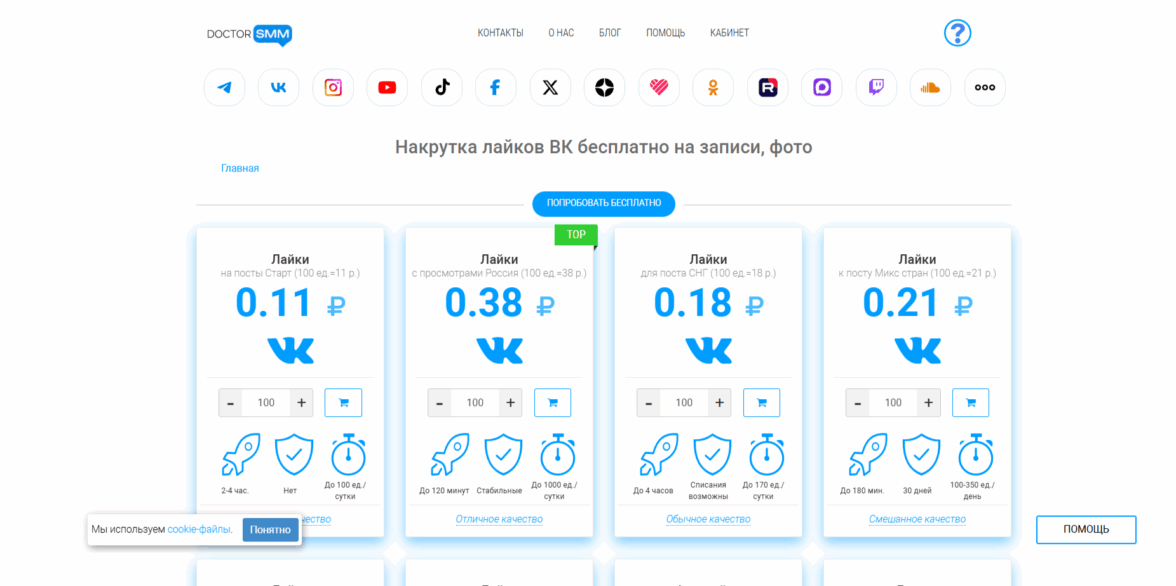Image resolution: width=1176 pixels, height=586 pixels.
Task: Click the Попробовать бесплатно button
Action: click(604, 203)
